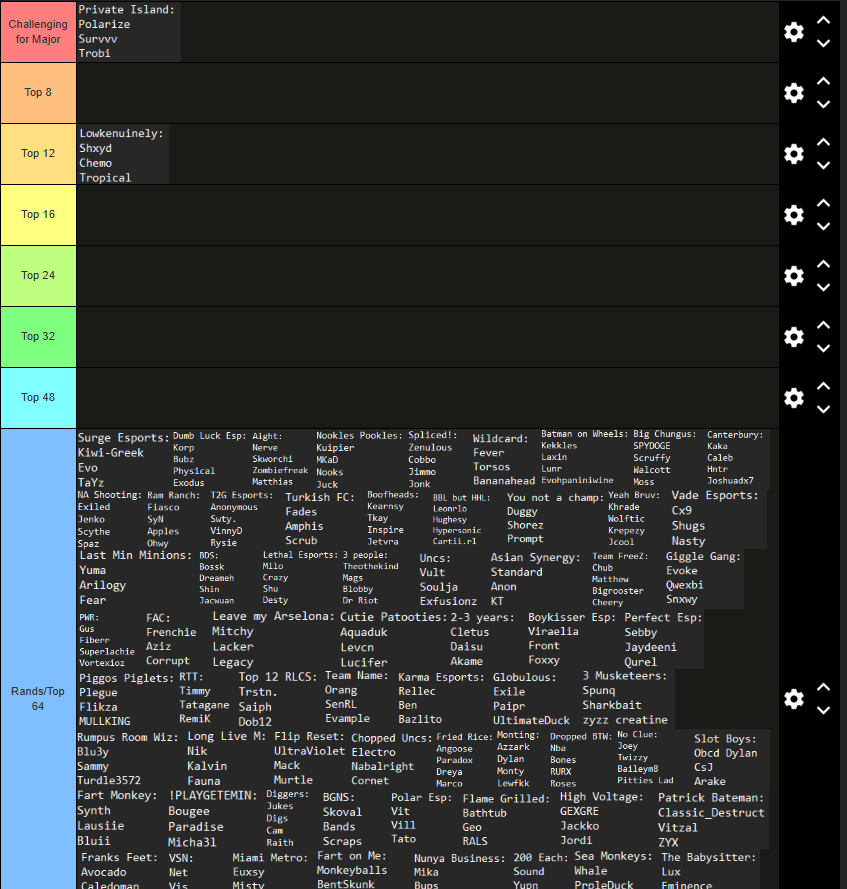Viewport: 847px width, 889px height.
Task: Select the Fart Monkey team card
Action: tap(118, 819)
